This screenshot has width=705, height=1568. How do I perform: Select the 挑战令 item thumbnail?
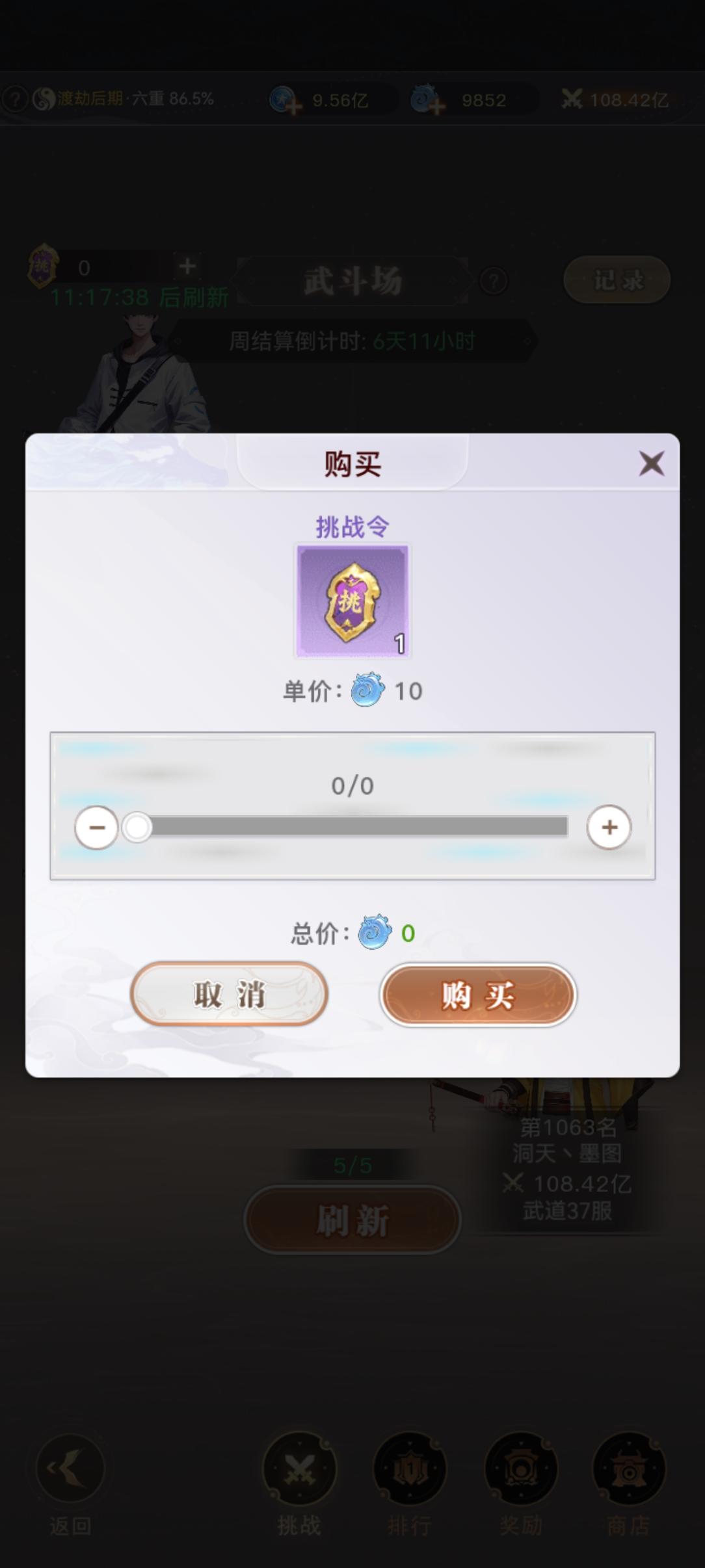point(352,601)
